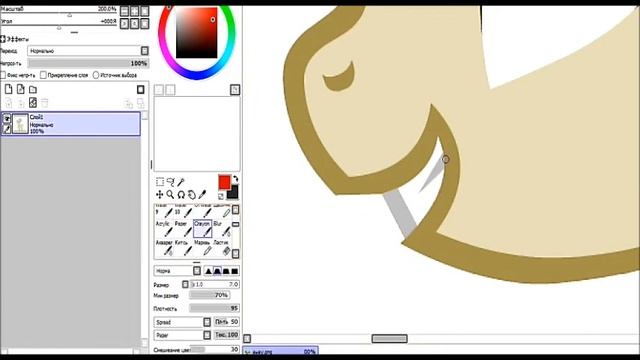Open the Paper texture dropdown
Viewport: 640px width, 360px height.
[183, 335]
